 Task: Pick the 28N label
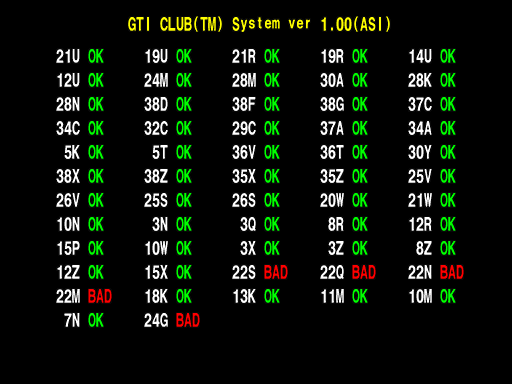68,104
